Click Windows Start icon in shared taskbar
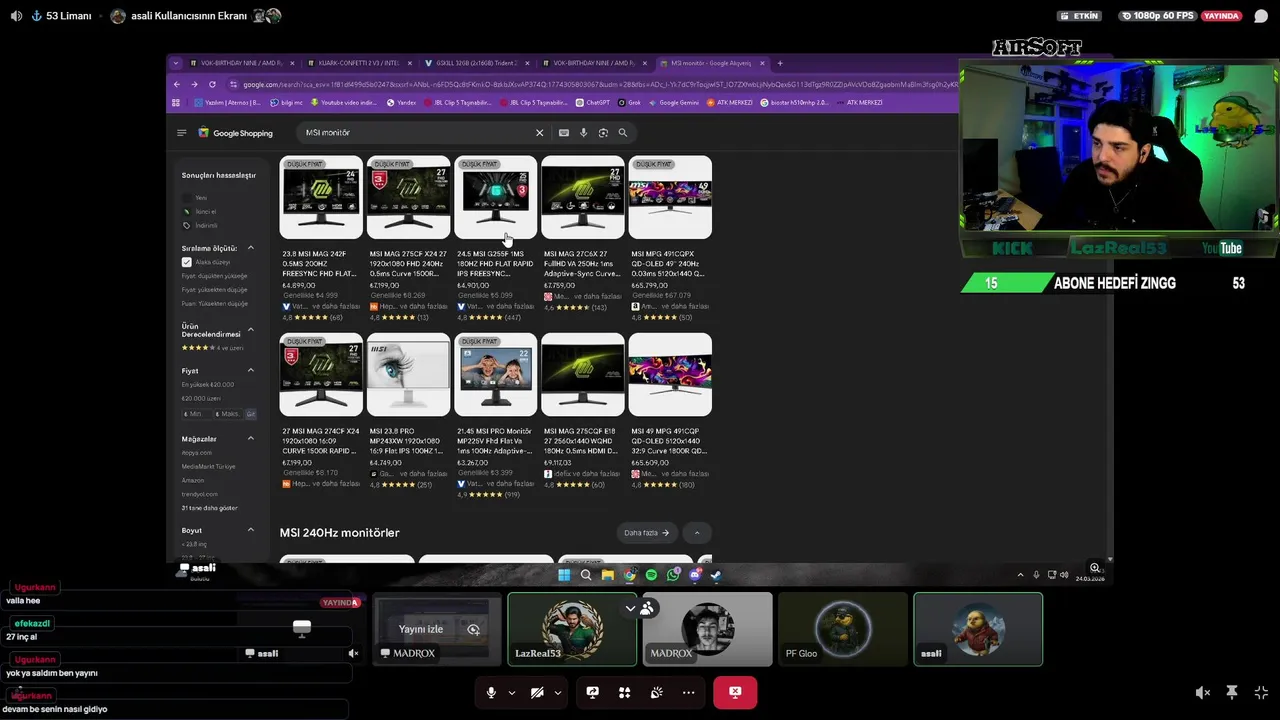This screenshot has width=1280, height=720. [564, 575]
